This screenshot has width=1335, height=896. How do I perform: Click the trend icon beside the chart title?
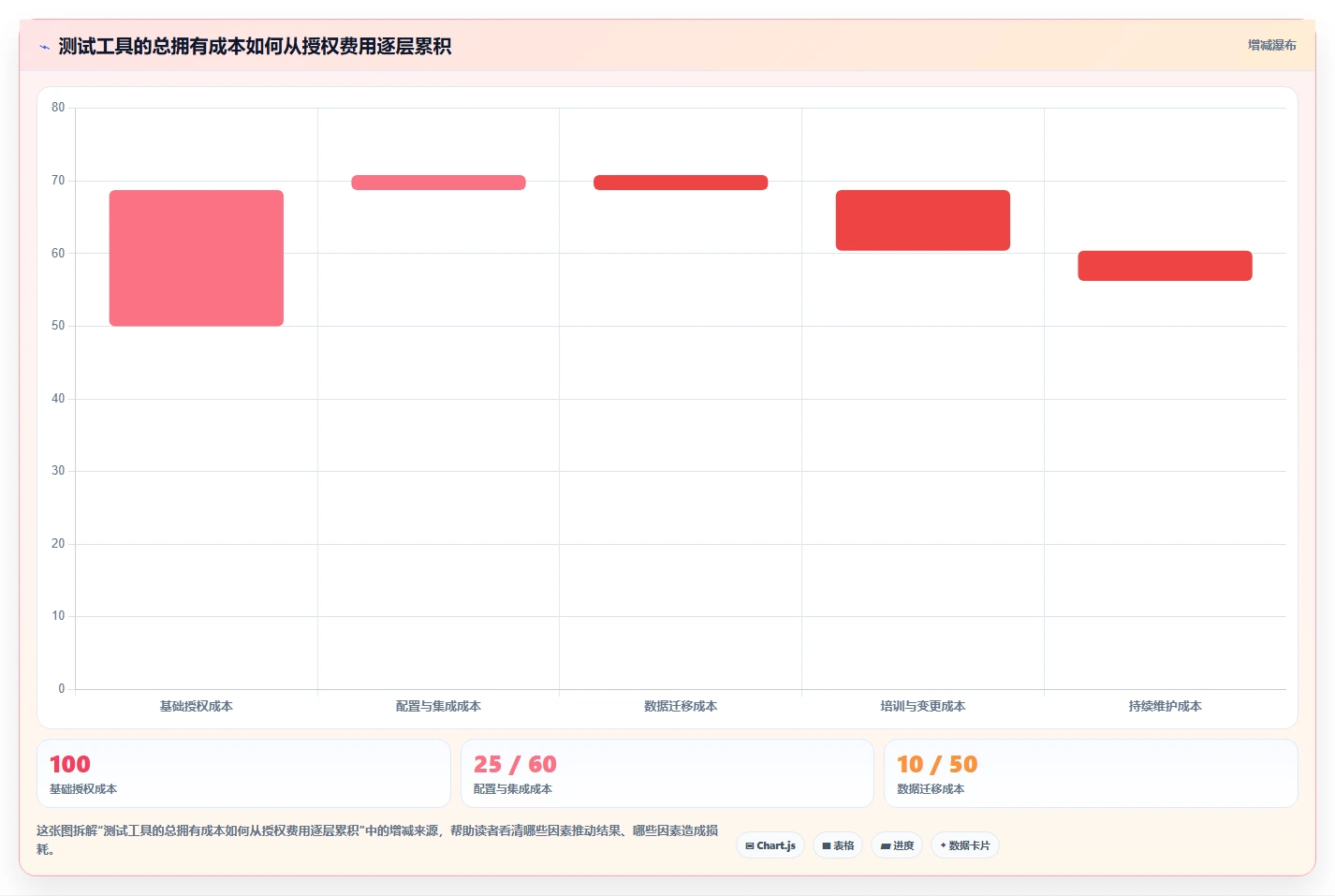[44, 47]
